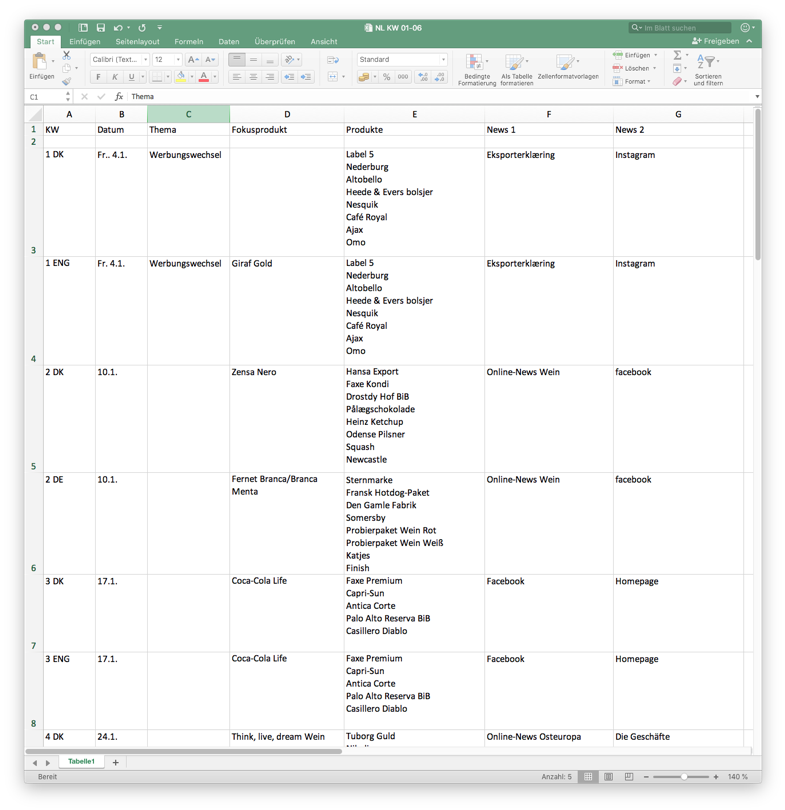Toggle bold (F) formatting
Screen dimensions: 785x810
click(x=98, y=77)
